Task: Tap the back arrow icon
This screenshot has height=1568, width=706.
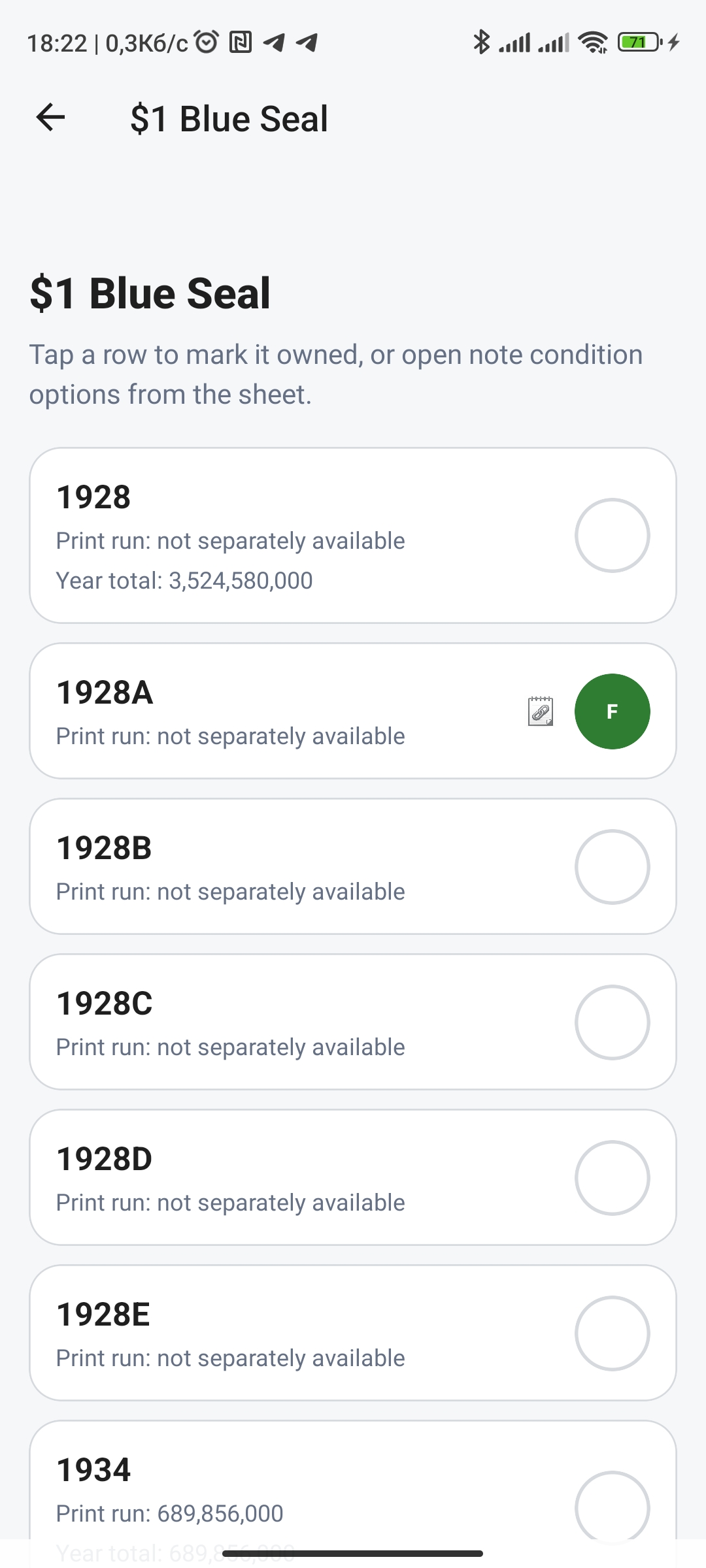Action: [x=50, y=118]
